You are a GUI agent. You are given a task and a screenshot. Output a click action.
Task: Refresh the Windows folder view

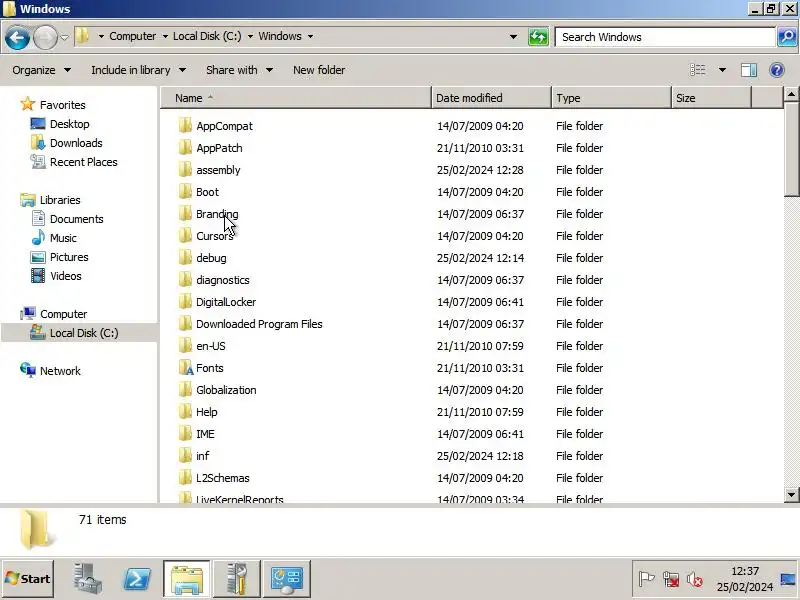[x=538, y=37]
